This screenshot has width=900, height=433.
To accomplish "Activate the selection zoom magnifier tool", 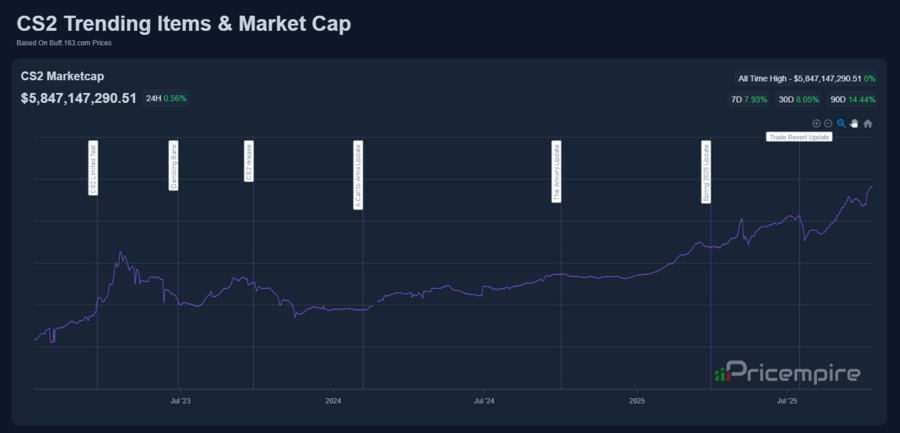I will (x=841, y=124).
